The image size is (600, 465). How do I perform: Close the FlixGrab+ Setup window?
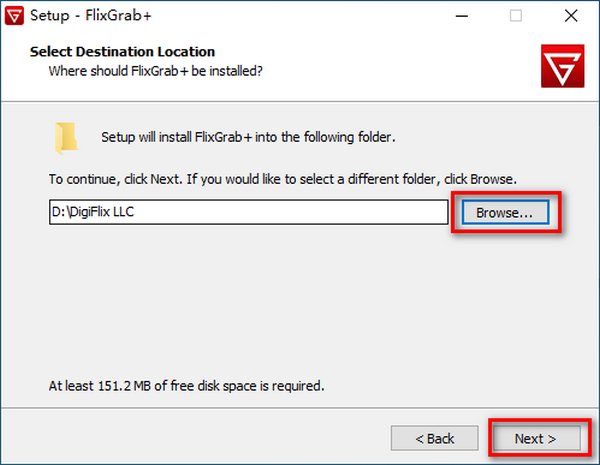coord(570,15)
